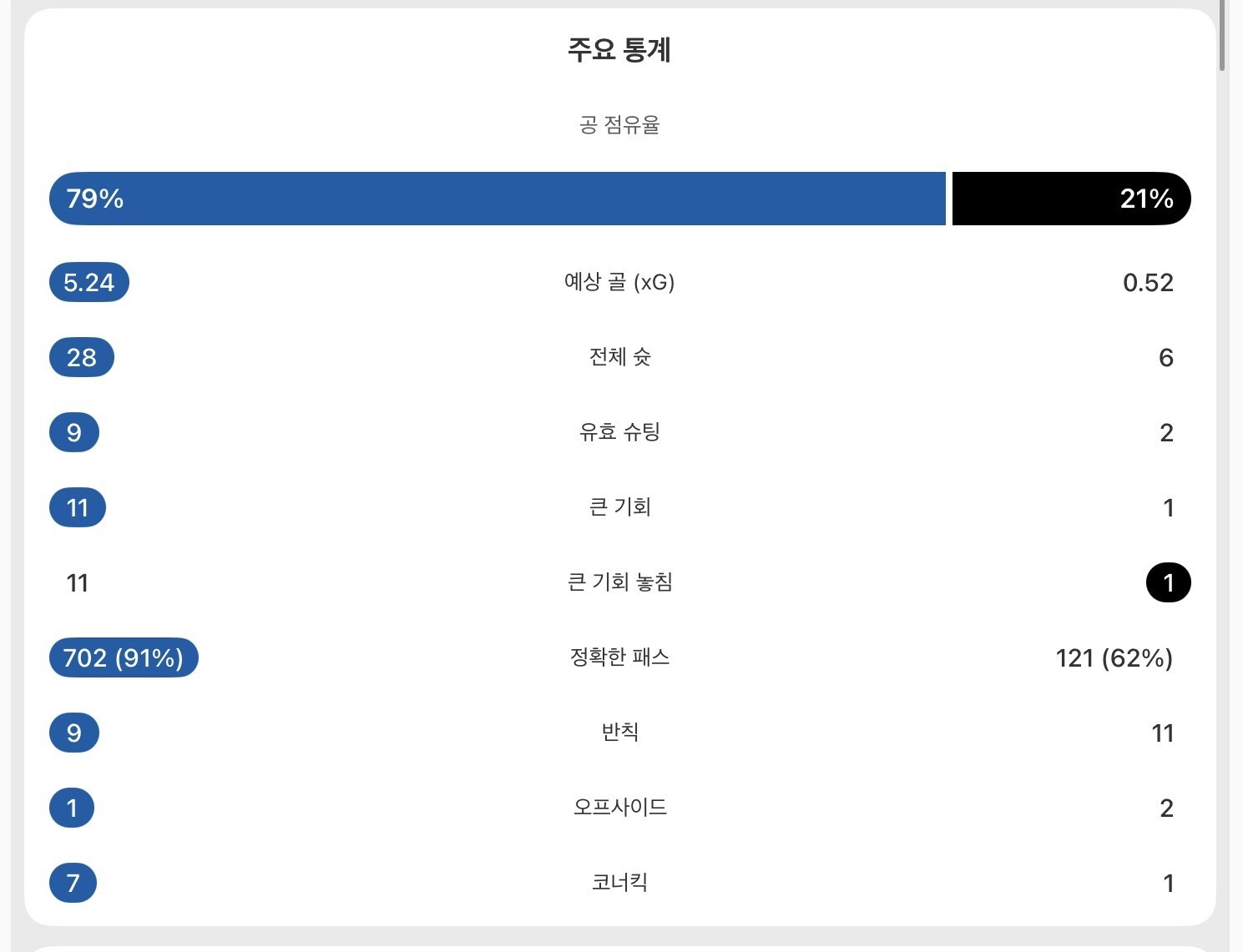Select the 28 total shots badge
1243x952 pixels.
coord(82,357)
